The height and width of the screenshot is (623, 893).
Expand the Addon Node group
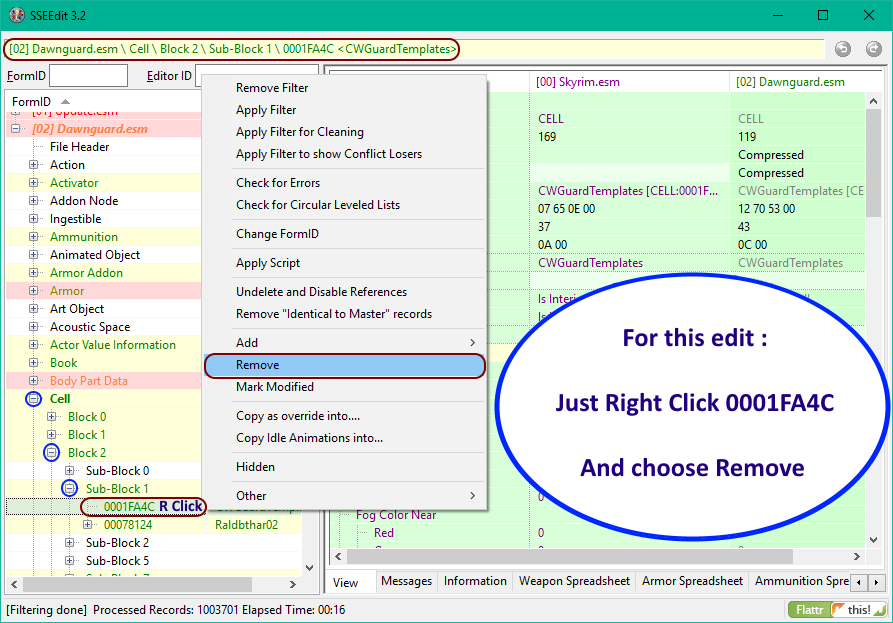point(34,200)
